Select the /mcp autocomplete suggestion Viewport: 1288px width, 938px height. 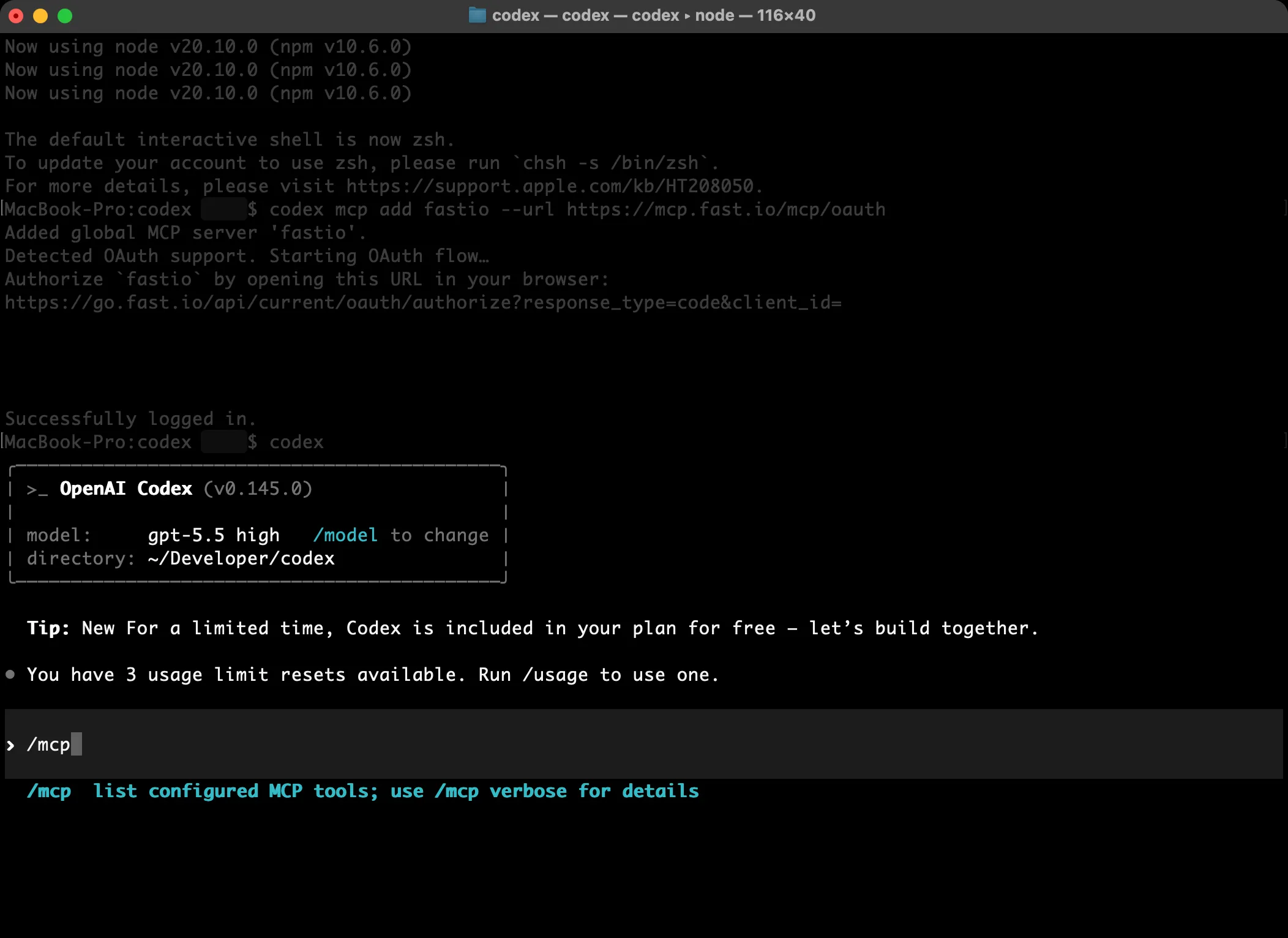click(x=362, y=791)
